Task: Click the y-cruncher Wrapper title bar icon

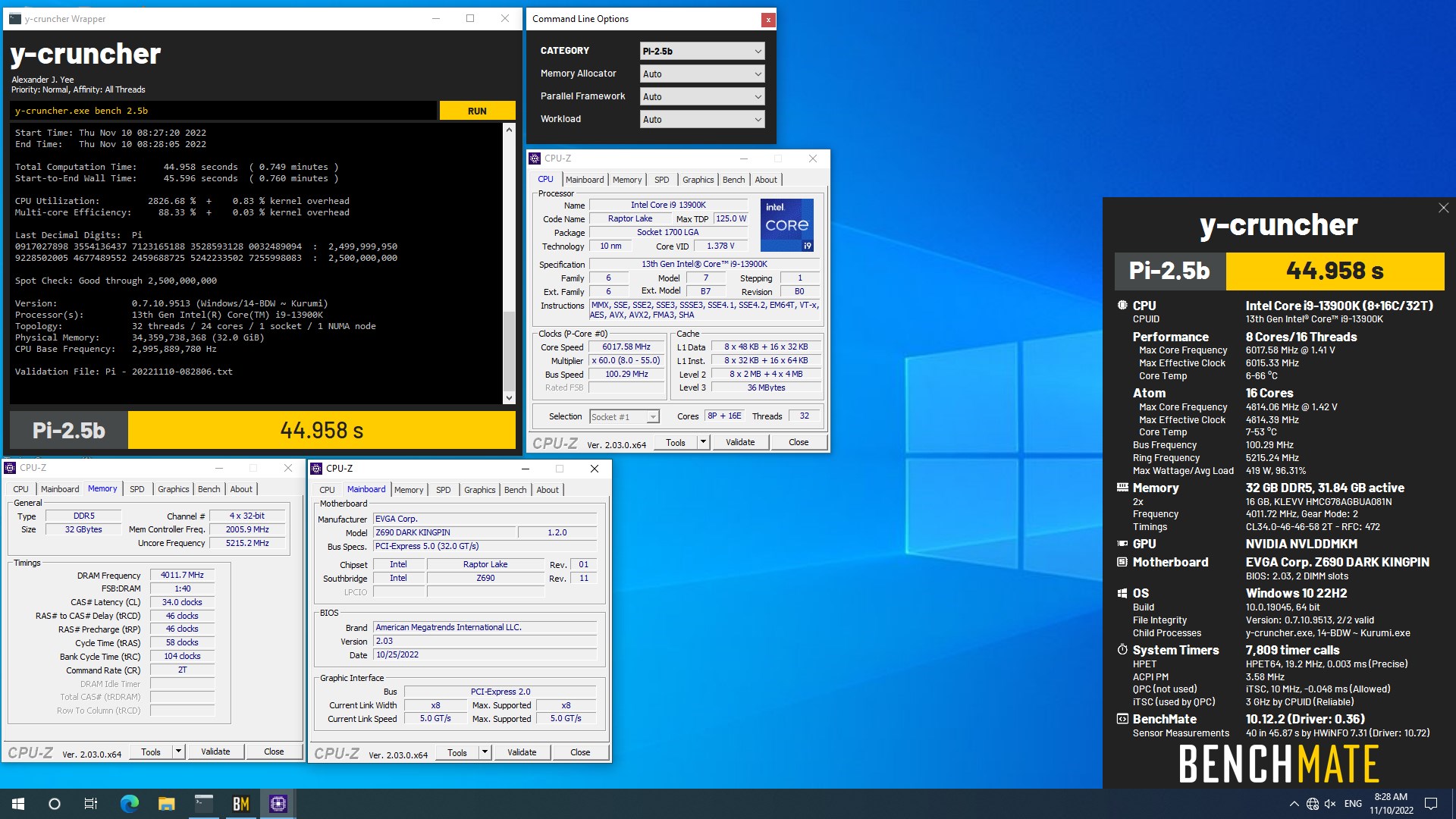Action: pyautogui.click(x=15, y=19)
